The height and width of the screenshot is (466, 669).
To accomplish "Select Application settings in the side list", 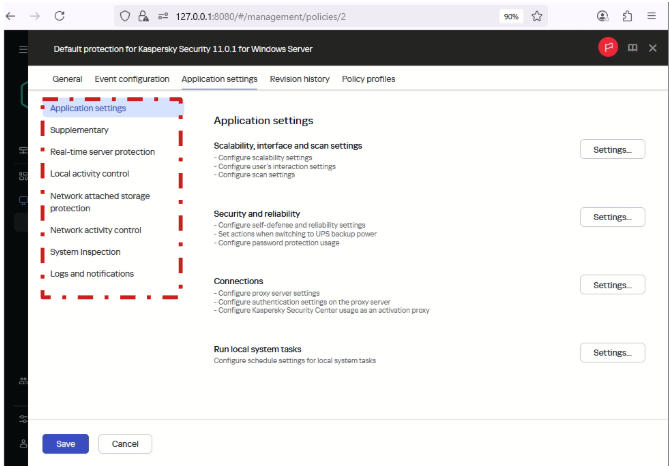I will (x=113, y=108).
